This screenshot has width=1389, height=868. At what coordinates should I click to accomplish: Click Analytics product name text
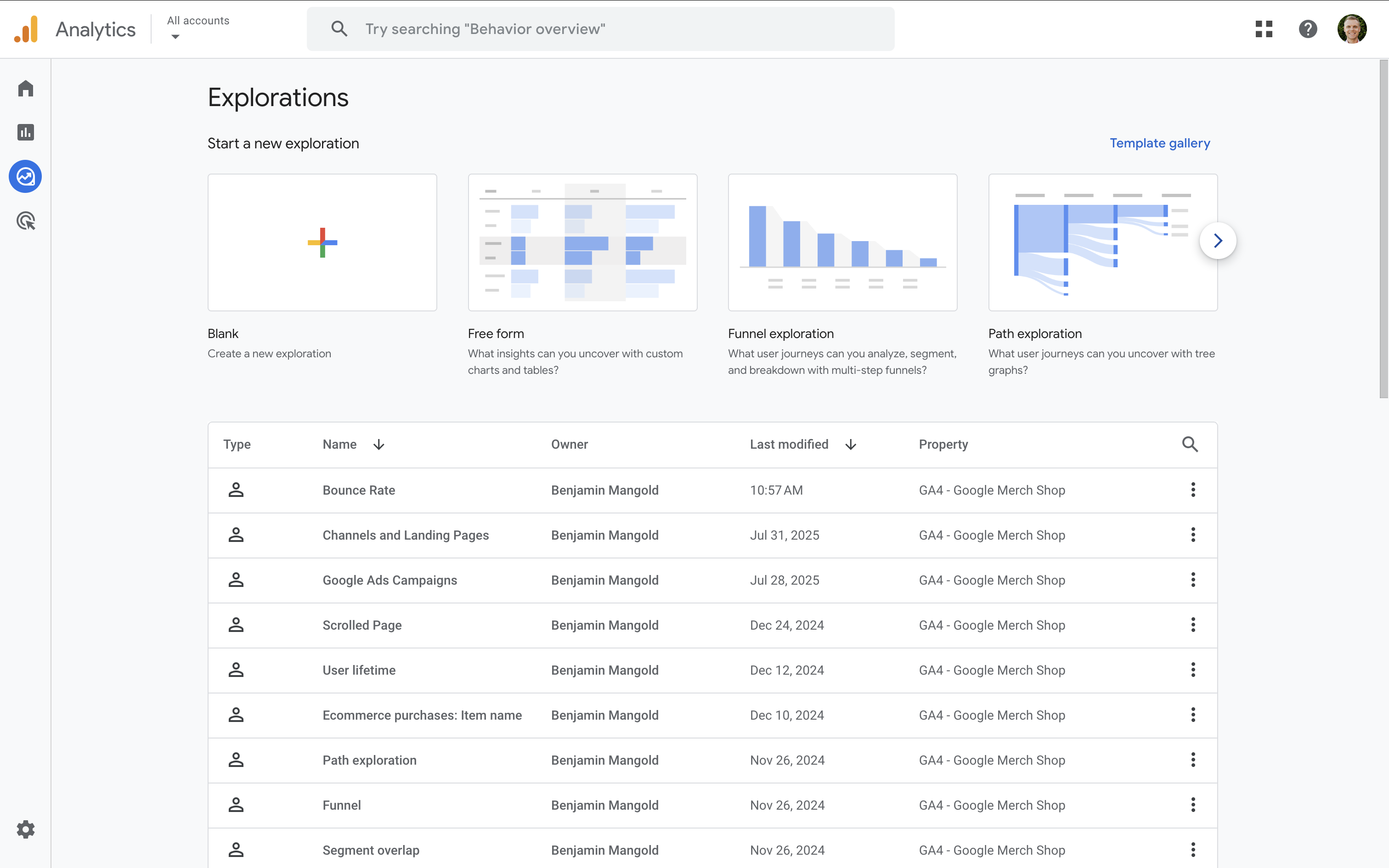(95, 29)
